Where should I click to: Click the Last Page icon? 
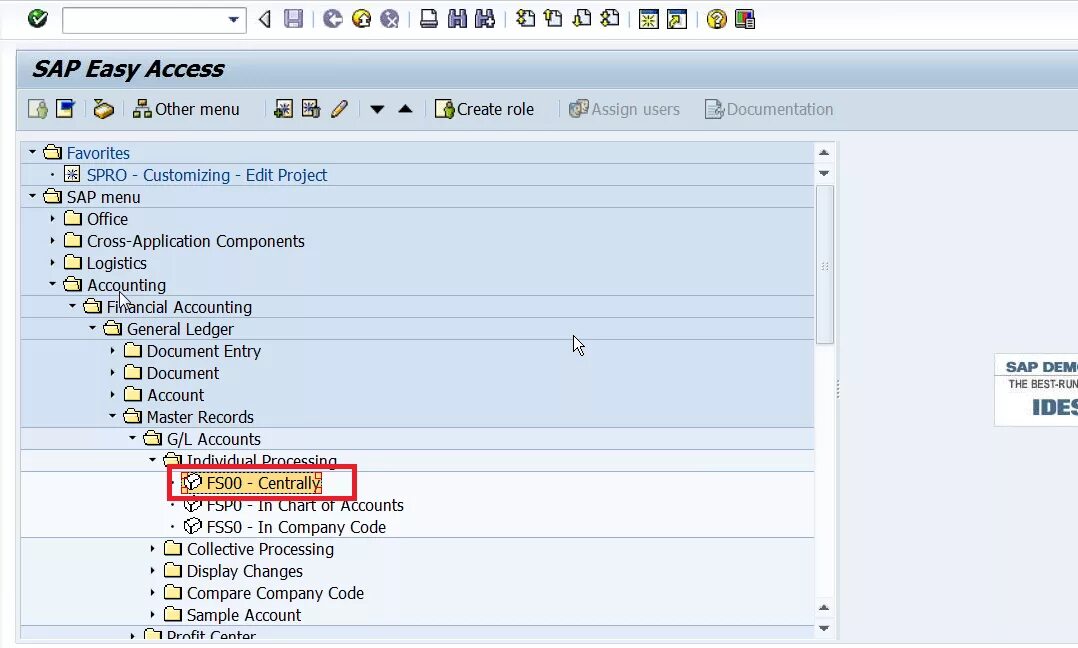click(x=610, y=19)
